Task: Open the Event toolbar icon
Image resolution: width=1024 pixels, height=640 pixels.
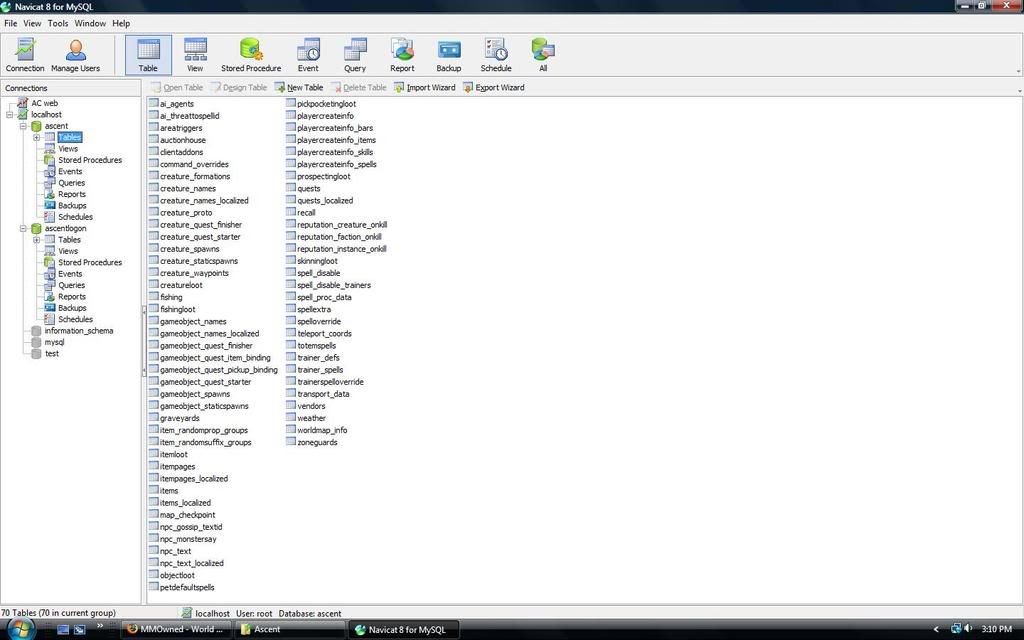Action: 308,55
